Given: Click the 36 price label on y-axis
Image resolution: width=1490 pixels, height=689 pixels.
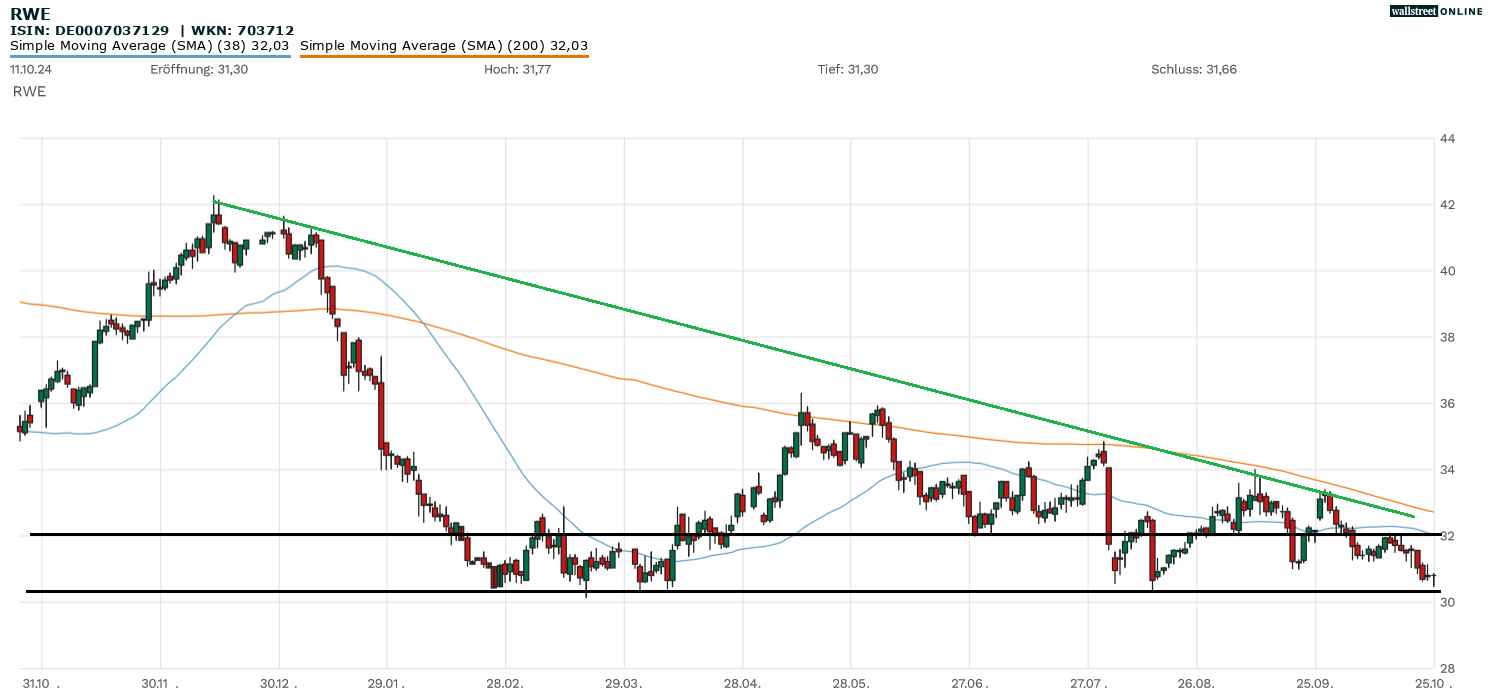Looking at the screenshot, I should pos(1447,404).
